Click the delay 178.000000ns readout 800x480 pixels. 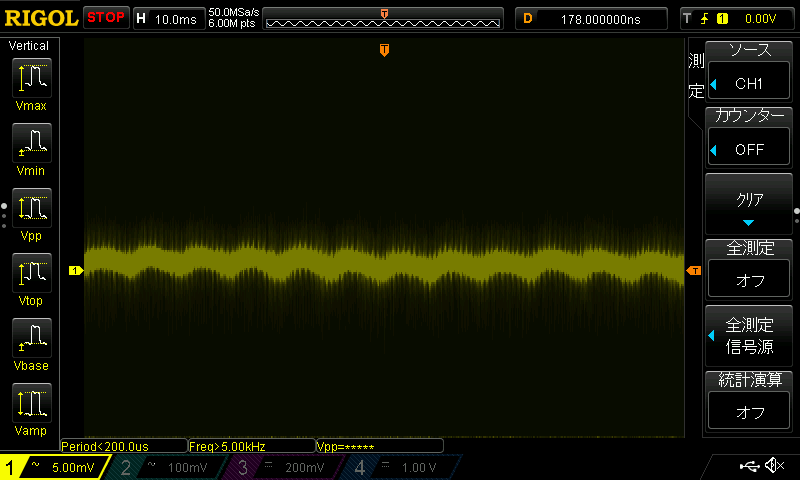click(x=601, y=19)
